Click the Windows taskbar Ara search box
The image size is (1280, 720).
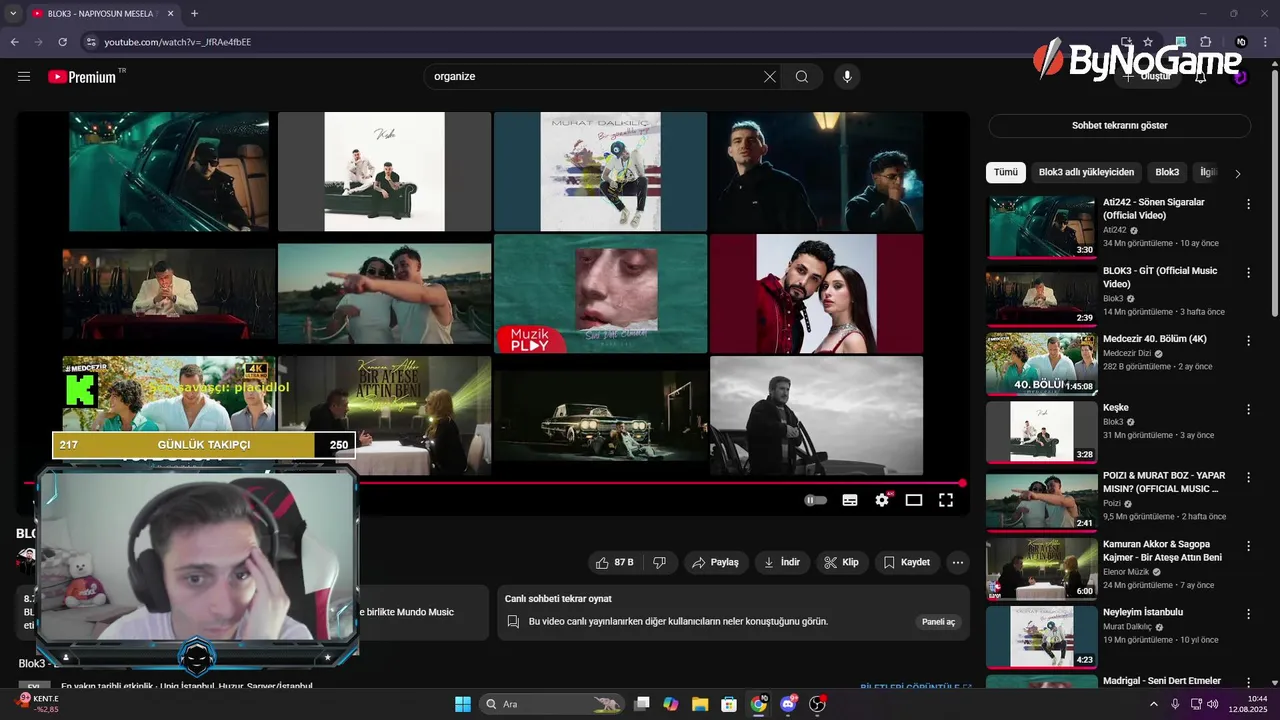point(552,704)
